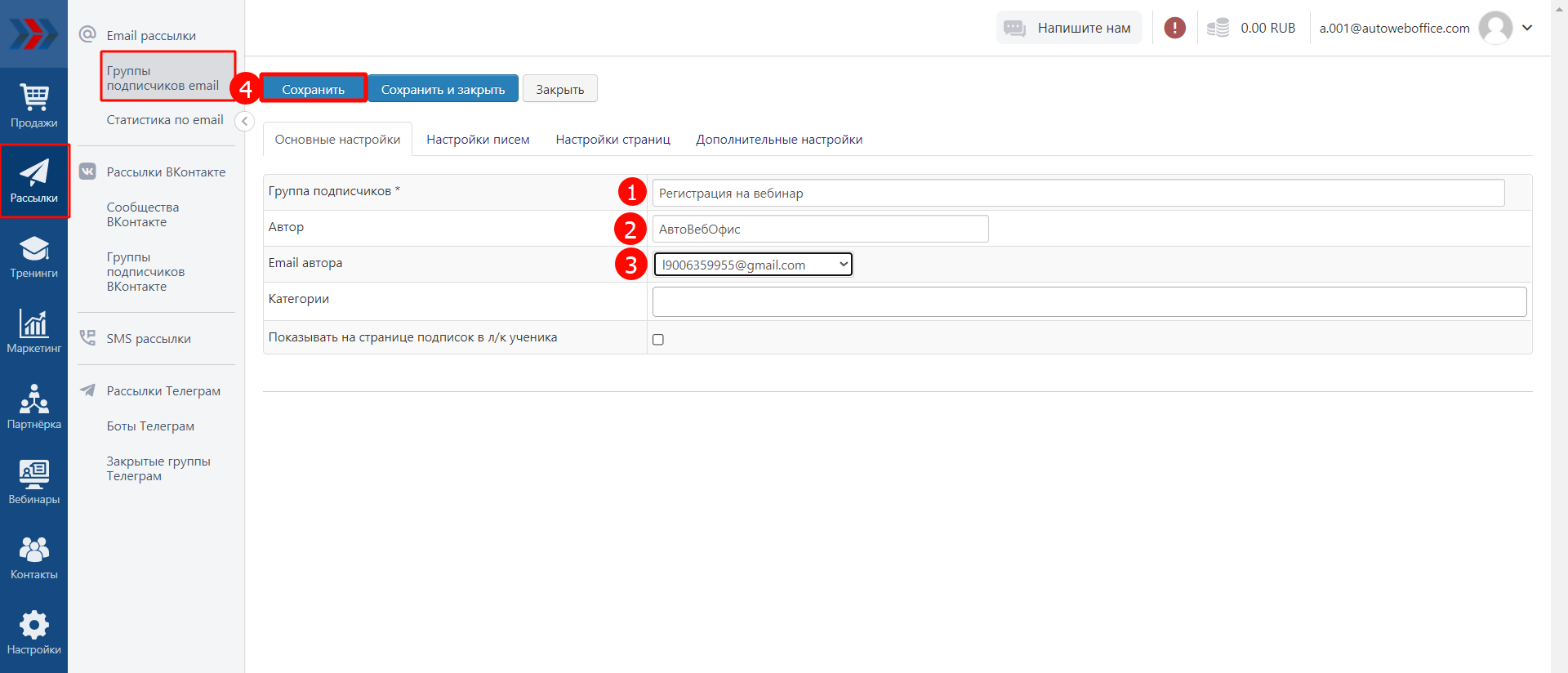Expand the user account menu arrow
Viewport: 1568px width, 673px height.
click(1527, 28)
